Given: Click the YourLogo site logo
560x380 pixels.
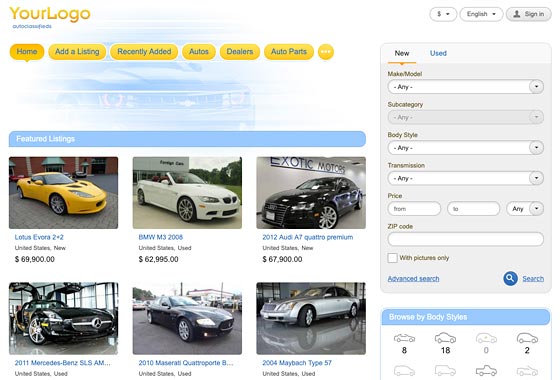Looking at the screenshot, I should [50, 14].
